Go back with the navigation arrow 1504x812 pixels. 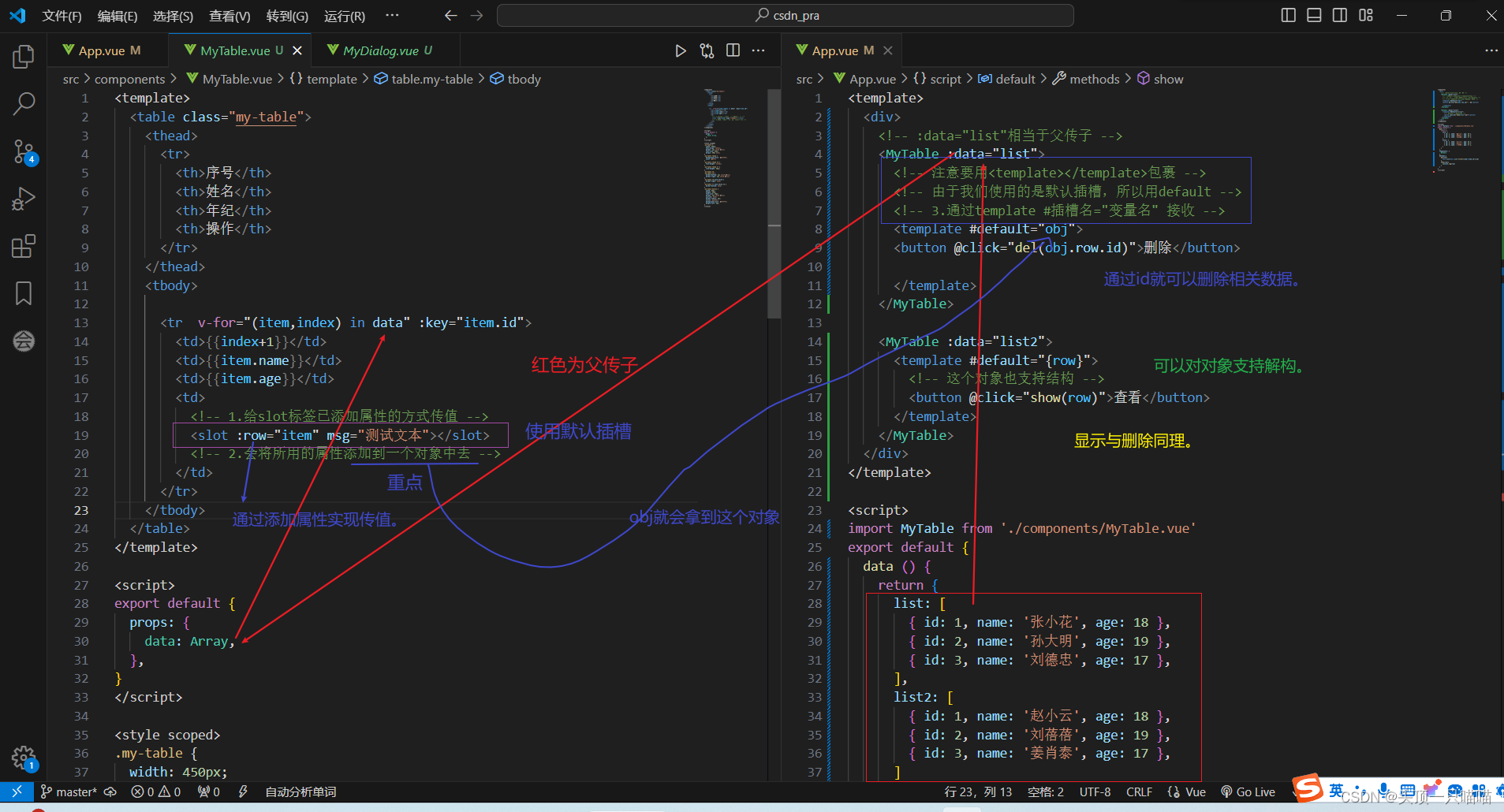click(450, 15)
